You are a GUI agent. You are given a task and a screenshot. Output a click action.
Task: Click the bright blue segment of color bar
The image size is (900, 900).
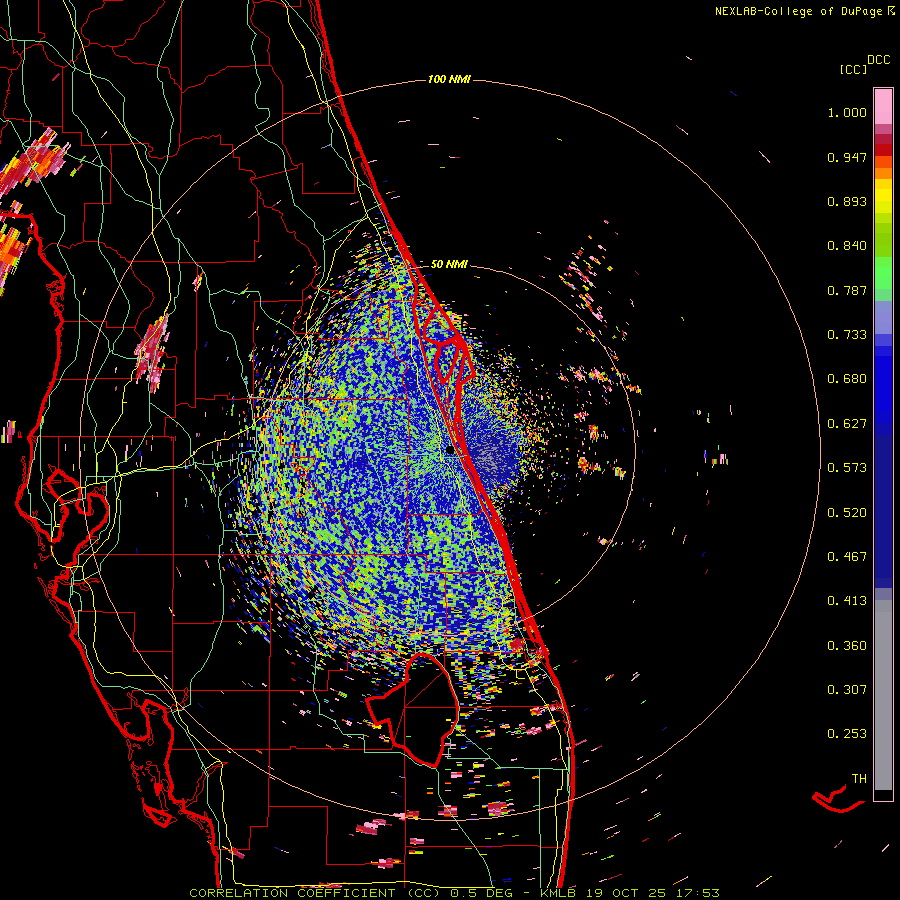(883, 385)
